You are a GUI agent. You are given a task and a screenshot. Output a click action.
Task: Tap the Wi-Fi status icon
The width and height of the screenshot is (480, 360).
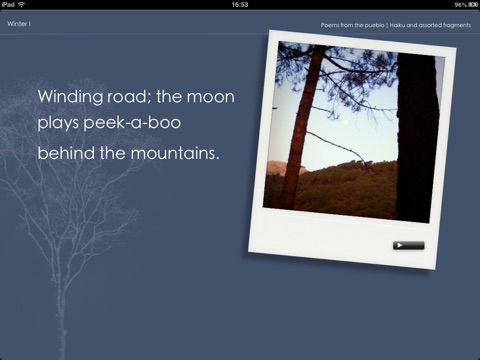point(22,4)
